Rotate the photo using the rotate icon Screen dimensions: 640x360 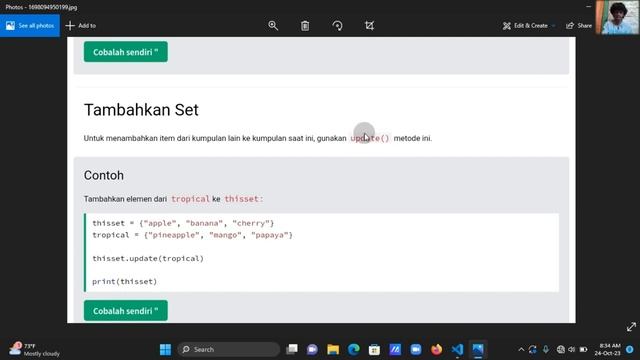click(x=337, y=26)
